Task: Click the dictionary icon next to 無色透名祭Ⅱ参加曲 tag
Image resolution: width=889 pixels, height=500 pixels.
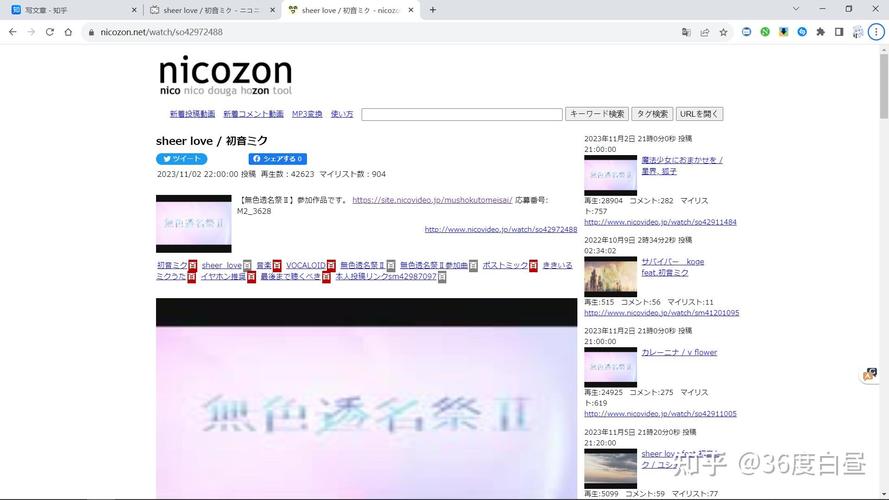Action: click(x=473, y=265)
